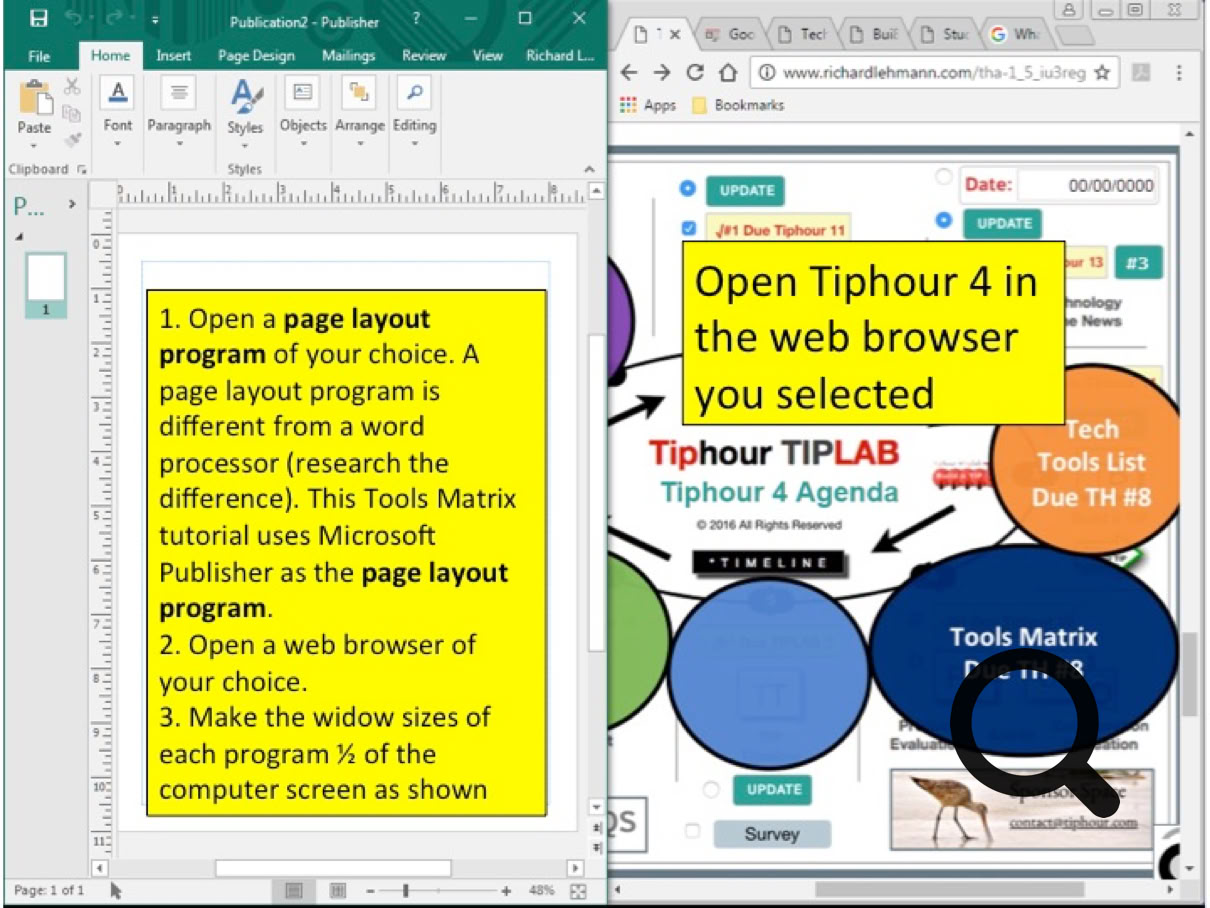Image resolution: width=1210 pixels, height=908 pixels.
Task: Collapse the Publisher ribbon
Action: point(589,170)
